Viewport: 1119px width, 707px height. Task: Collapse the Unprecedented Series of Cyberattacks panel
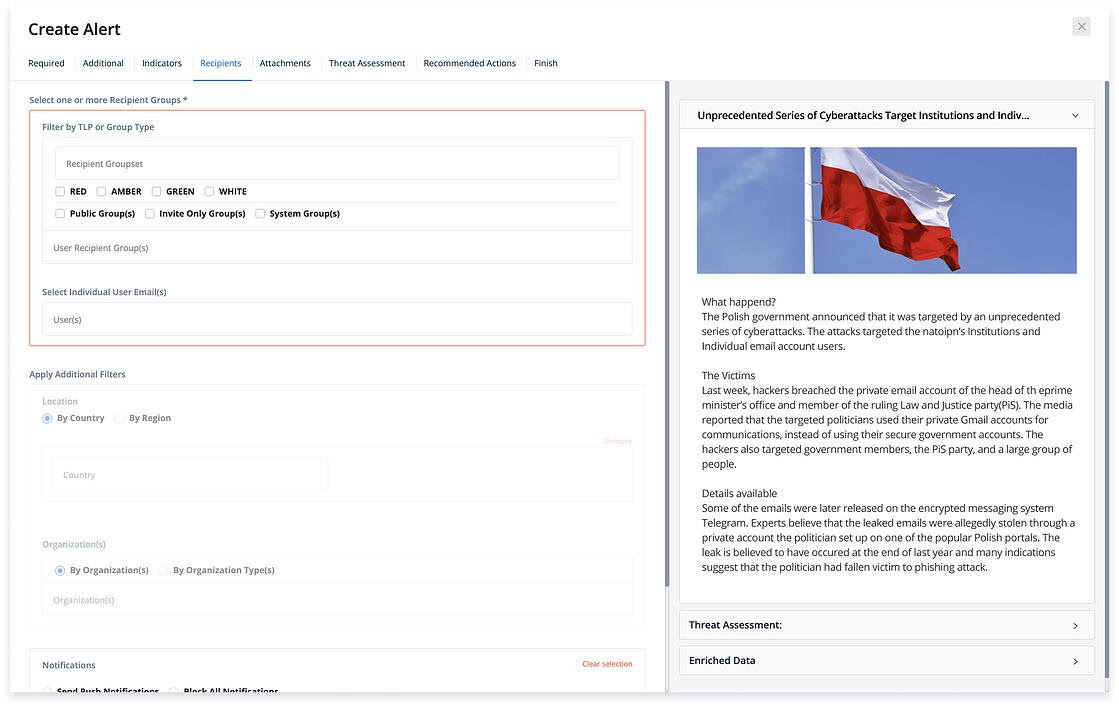[1075, 116]
